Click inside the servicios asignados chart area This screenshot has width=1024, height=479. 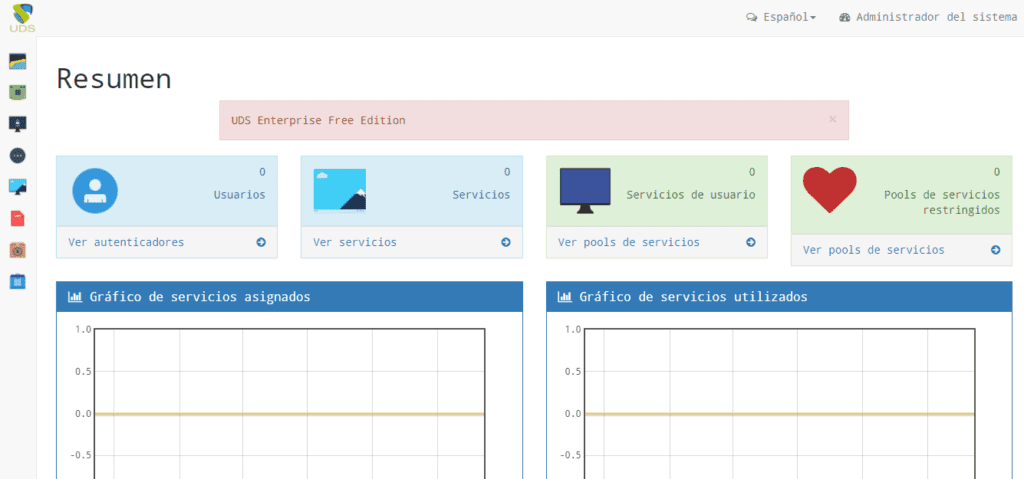[289, 404]
